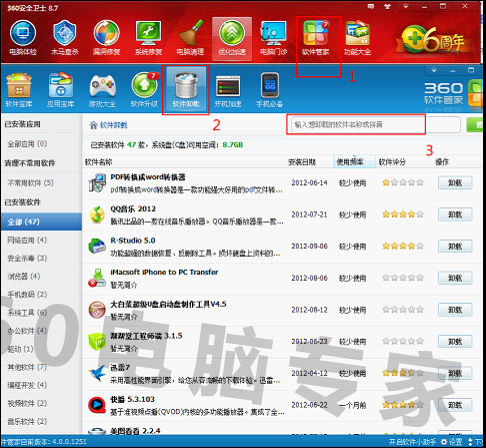Click the 软件卸载 breadcrumb link
This screenshot has width=486, height=448.
coord(113,125)
